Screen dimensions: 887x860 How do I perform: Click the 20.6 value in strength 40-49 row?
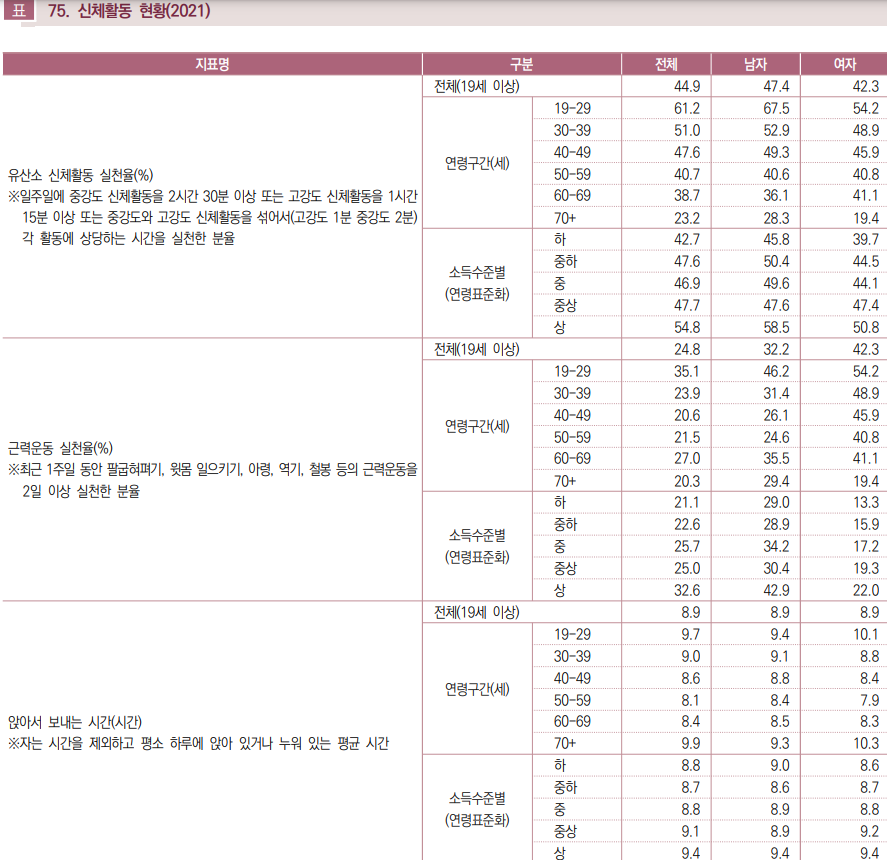tap(687, 416)
